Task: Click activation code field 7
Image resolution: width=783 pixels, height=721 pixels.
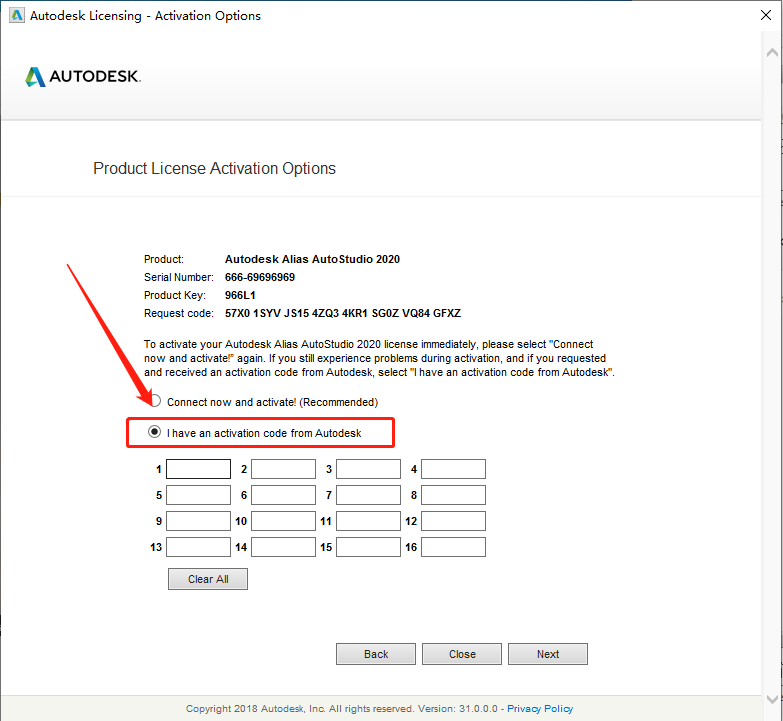Action: pos(368,495)
